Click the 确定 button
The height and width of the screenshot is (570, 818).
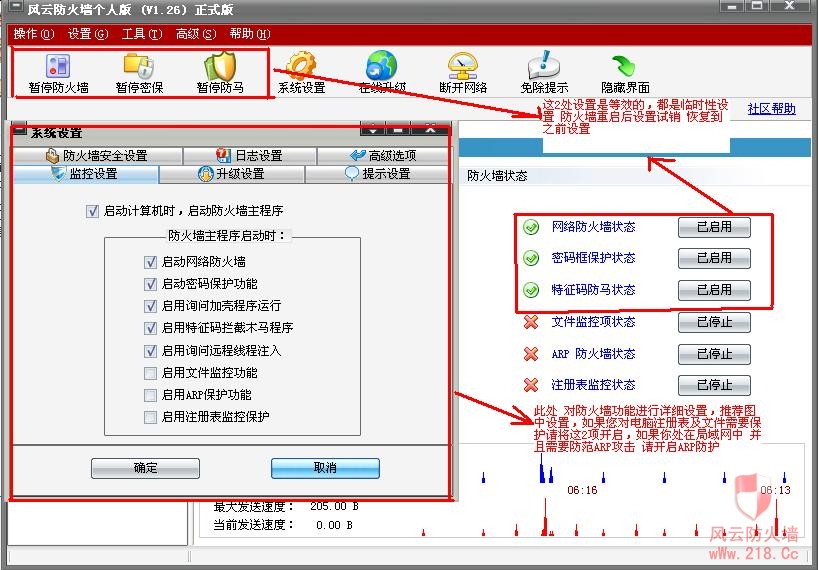pyautogui.click(x=145, y=468)
